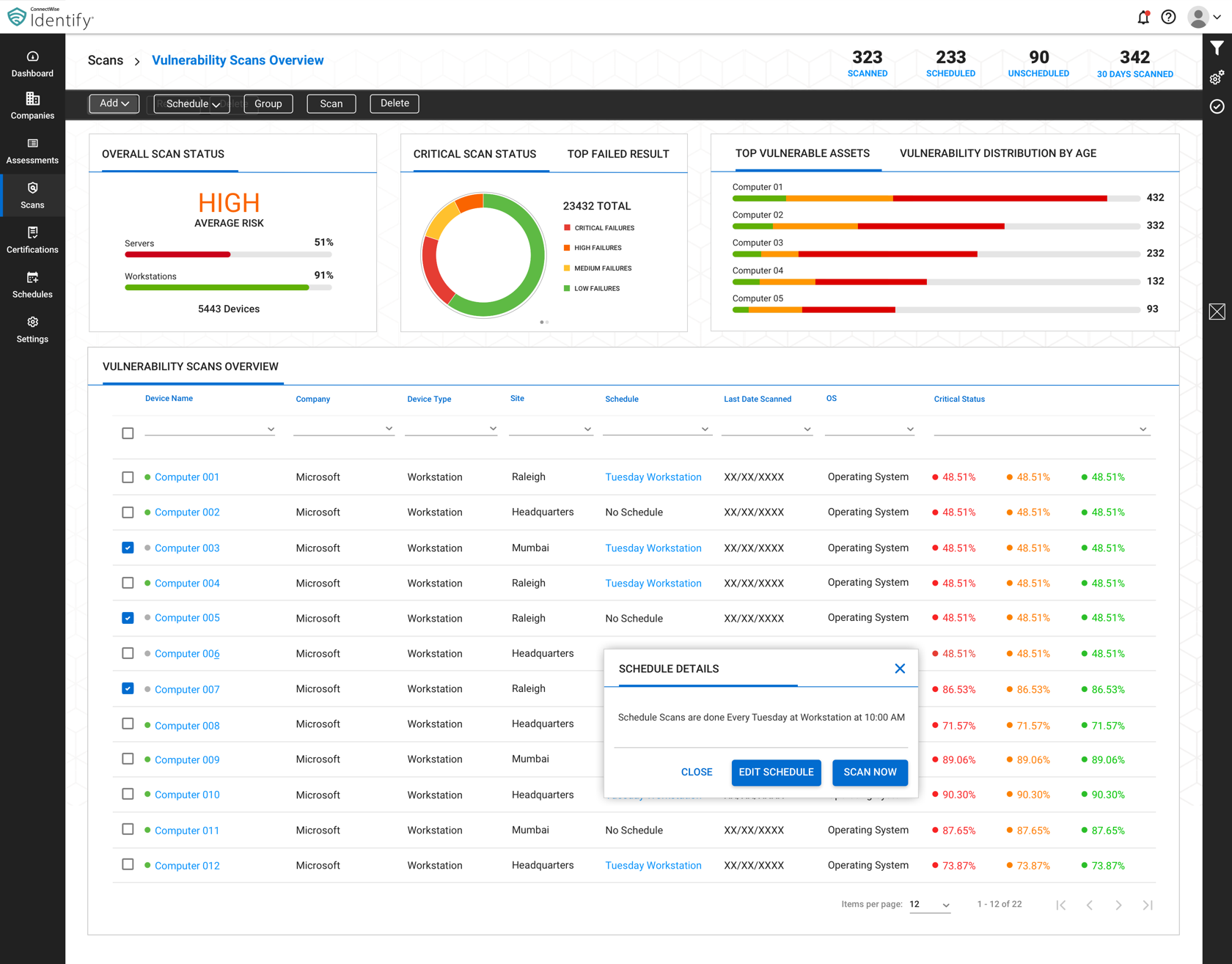Change the items per page dropdown
The image size is (1232, 964).
pyautogui.click(x=930, y=905)
